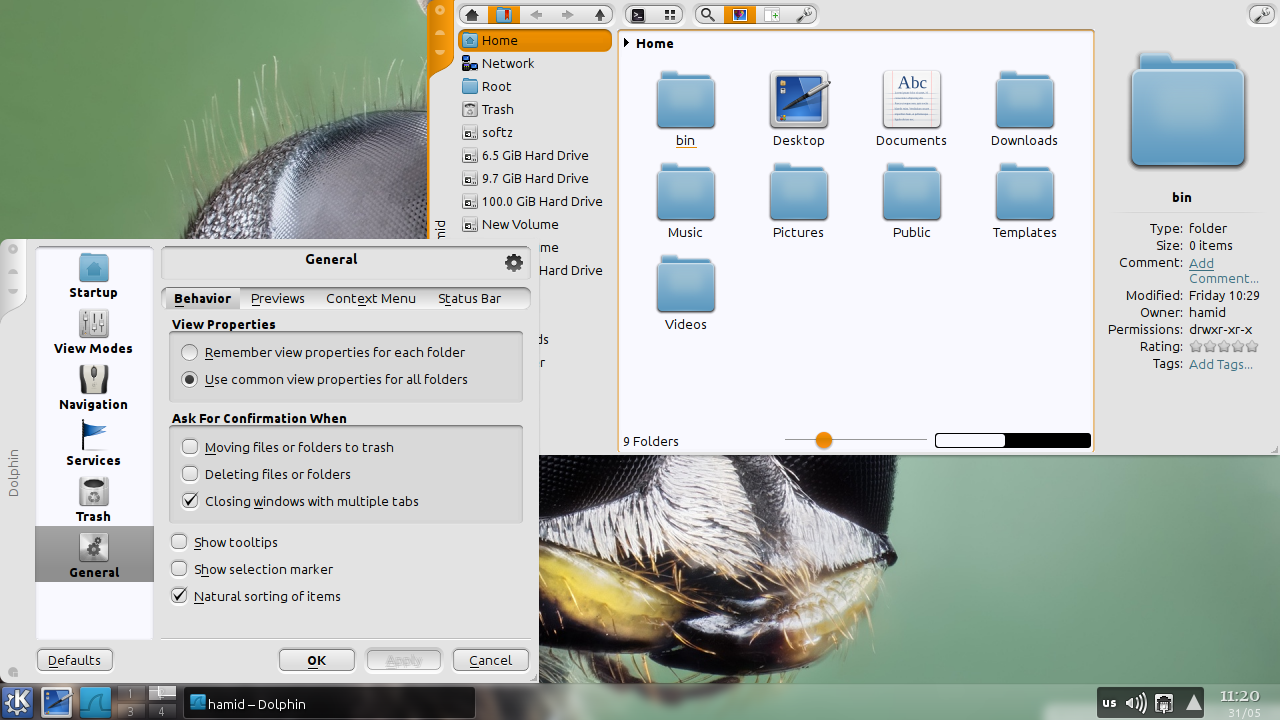Split the view with the split icon
1280x720 pixels.
(x=772, y=15)
